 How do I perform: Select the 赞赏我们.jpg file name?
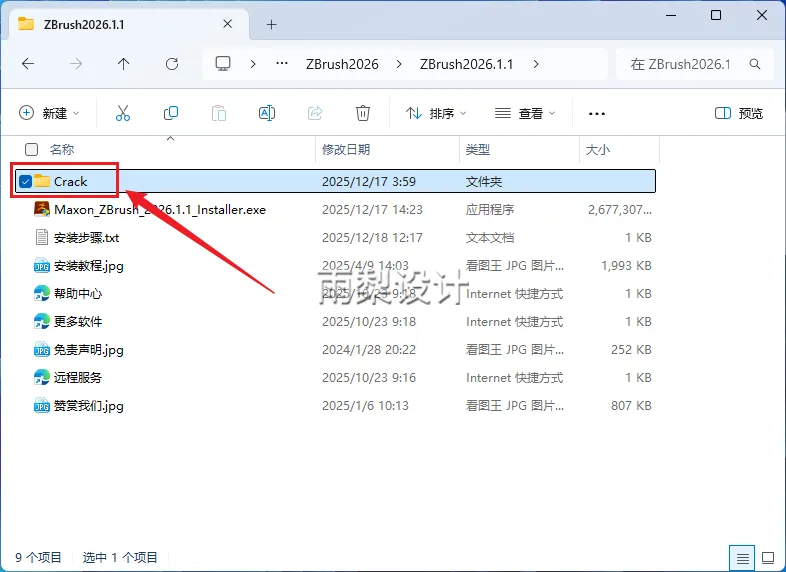pyautogui.click(x=89, y=406)
